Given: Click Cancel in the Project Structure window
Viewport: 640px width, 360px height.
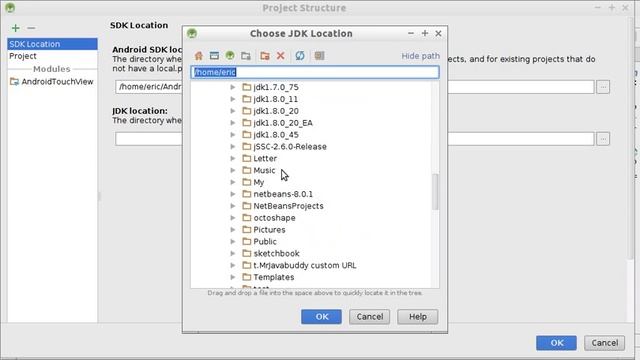Looking at the screenshot, I should click(x=604, y=343).
